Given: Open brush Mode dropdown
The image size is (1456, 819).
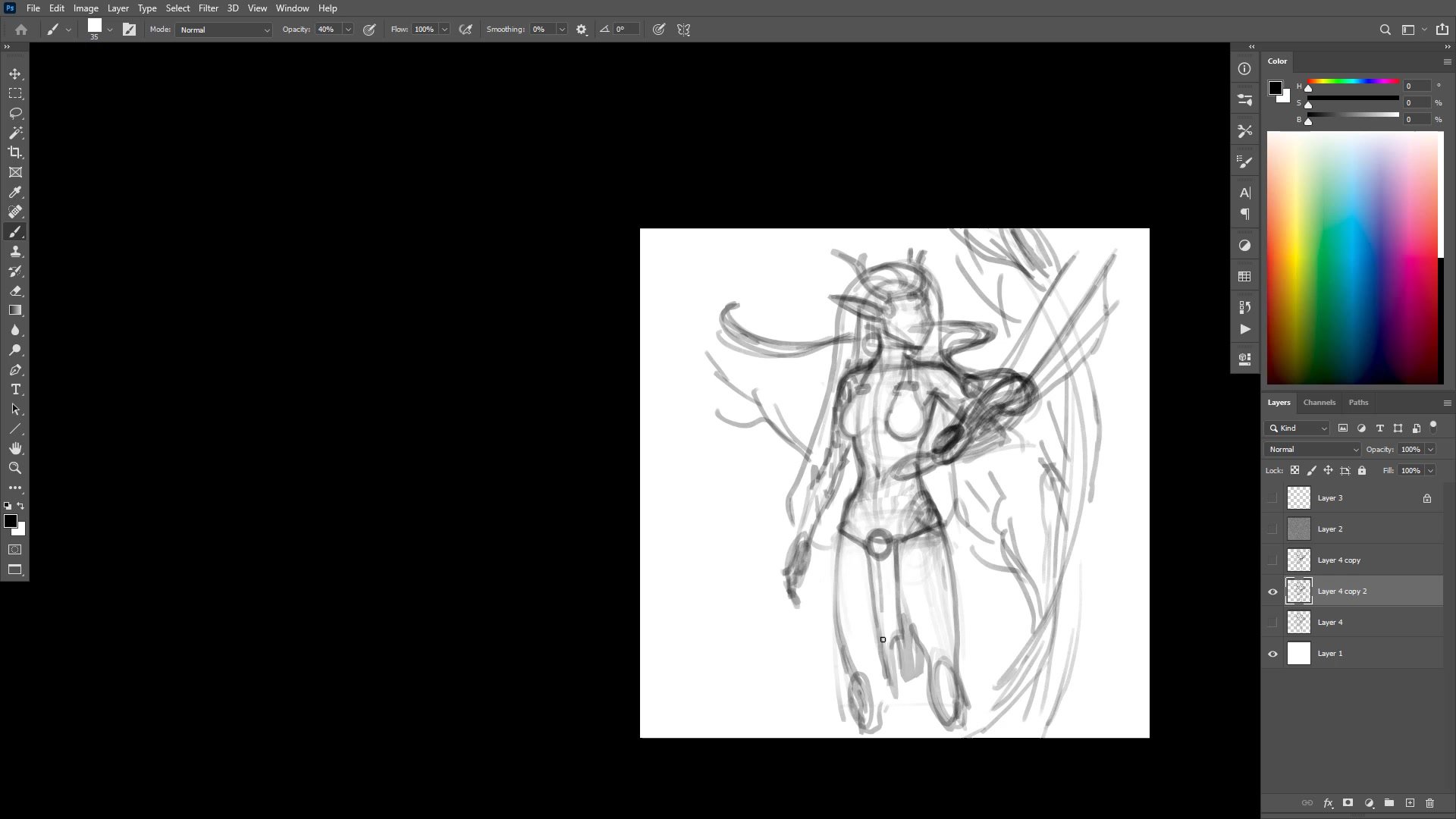Looking at the screenshot, I should point(224,30).
